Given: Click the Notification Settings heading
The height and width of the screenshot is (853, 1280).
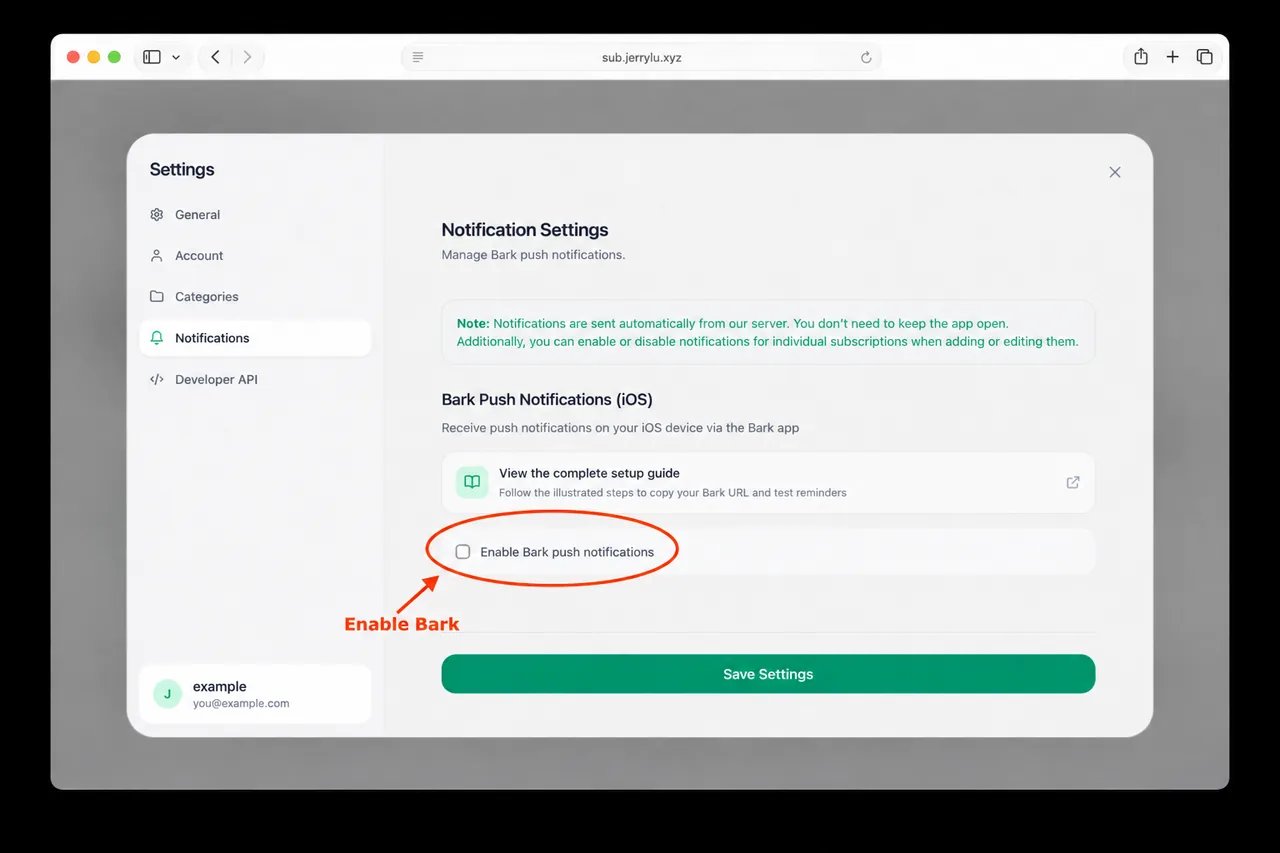Looking at the screenshot, I should click(525, 230).
